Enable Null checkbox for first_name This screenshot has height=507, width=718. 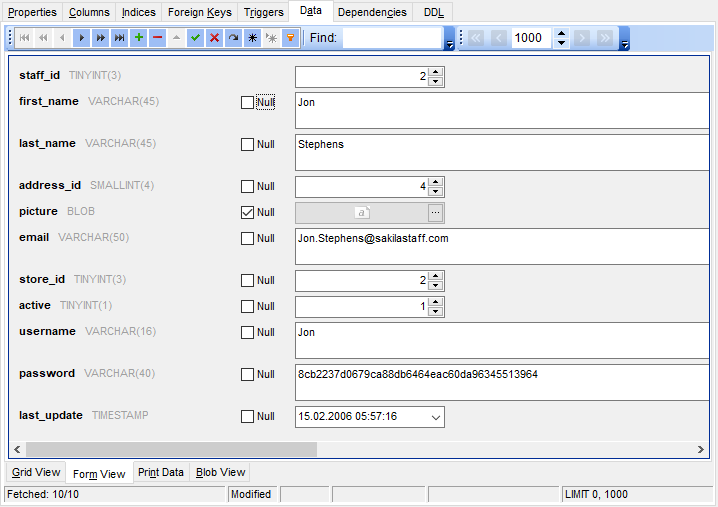[x=248, y=102]
